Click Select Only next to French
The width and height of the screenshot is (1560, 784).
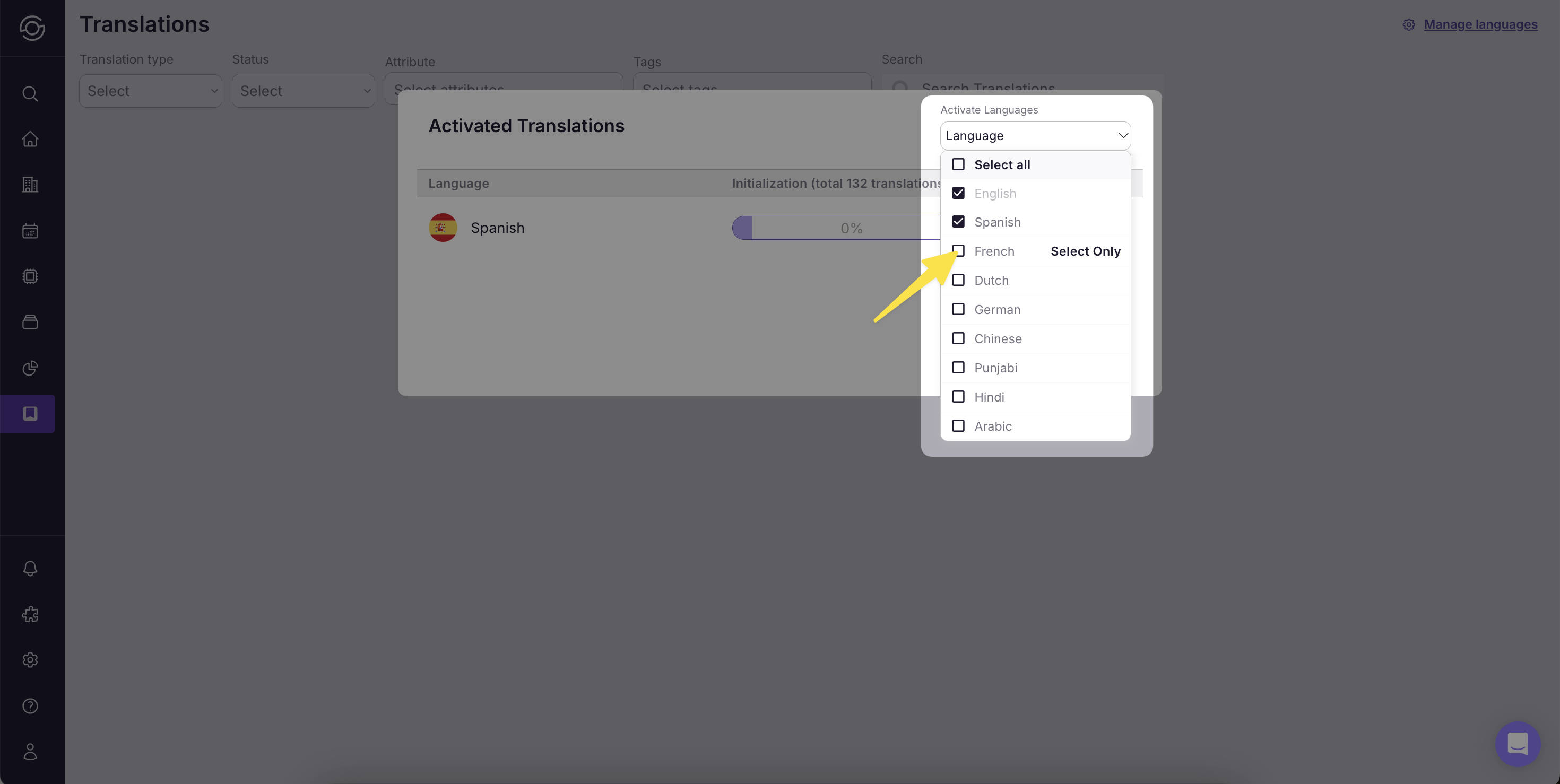click(x=1085, y=251)
